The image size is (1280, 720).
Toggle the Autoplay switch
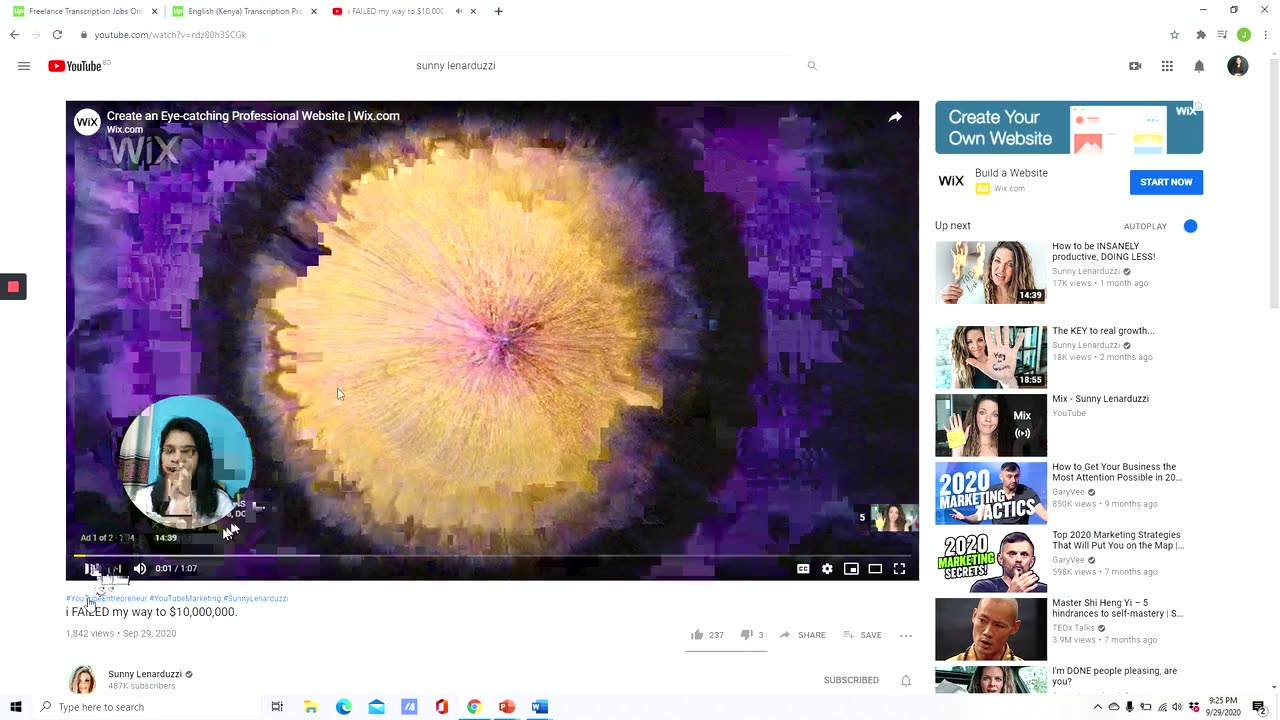tap(1190, 226)
